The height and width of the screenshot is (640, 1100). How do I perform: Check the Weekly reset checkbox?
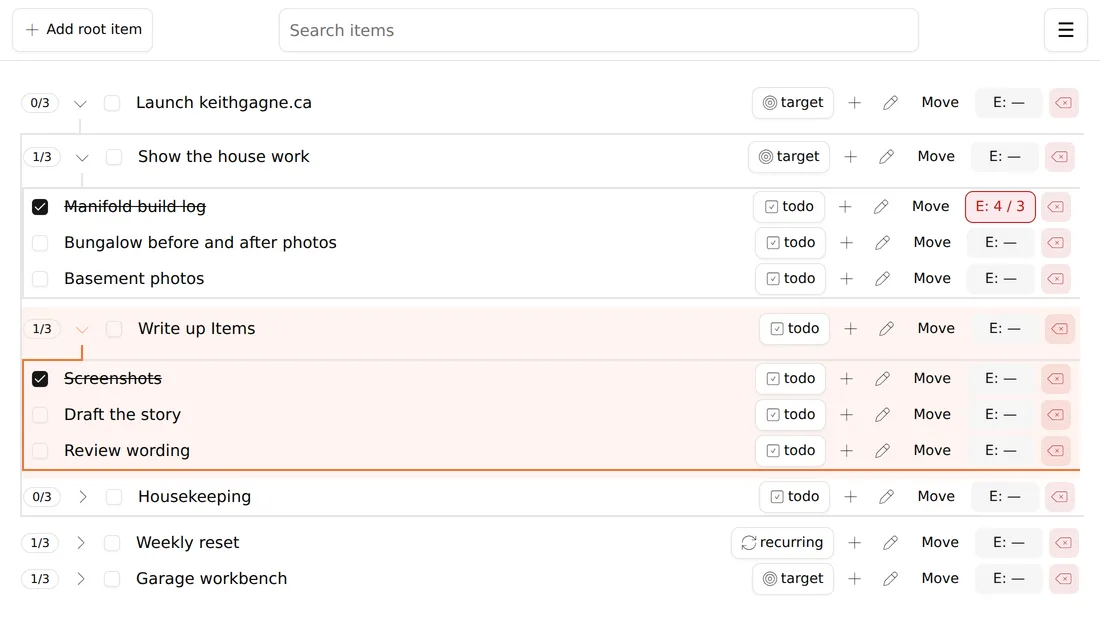coord(112,543)
